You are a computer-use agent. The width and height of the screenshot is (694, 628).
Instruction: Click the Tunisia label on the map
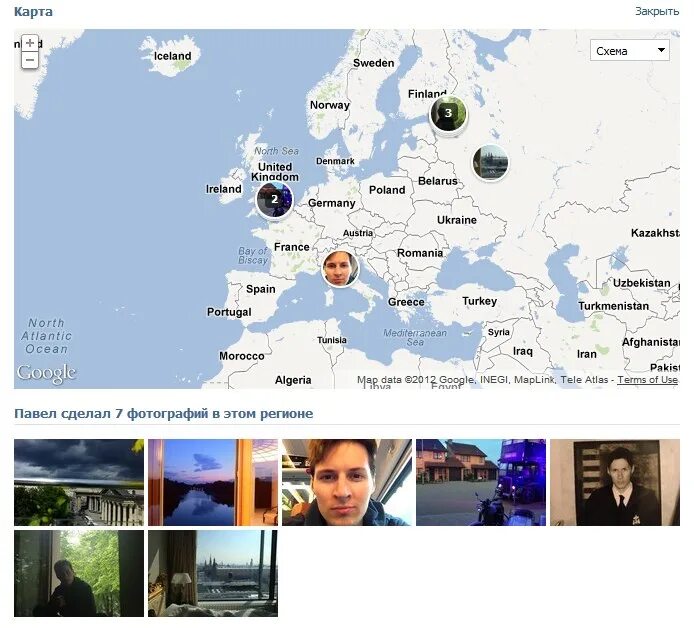pos(332,340)
